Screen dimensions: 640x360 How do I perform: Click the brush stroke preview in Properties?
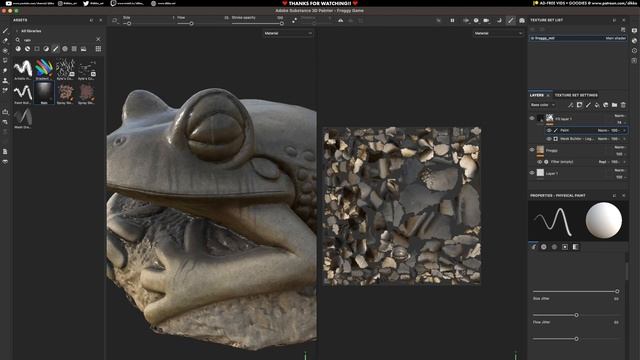point(553,221)
